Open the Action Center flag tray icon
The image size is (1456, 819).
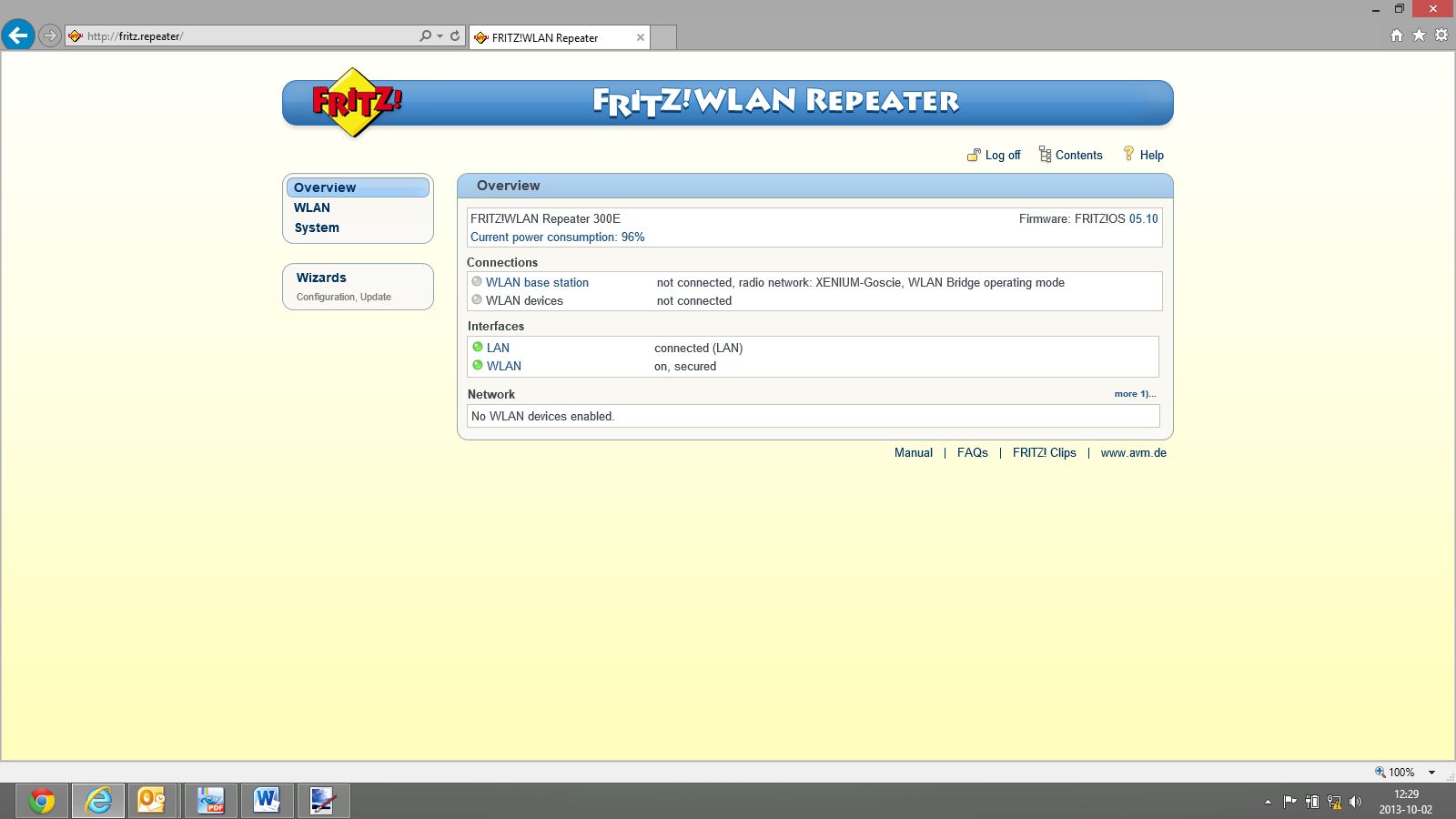point(1289,802)
